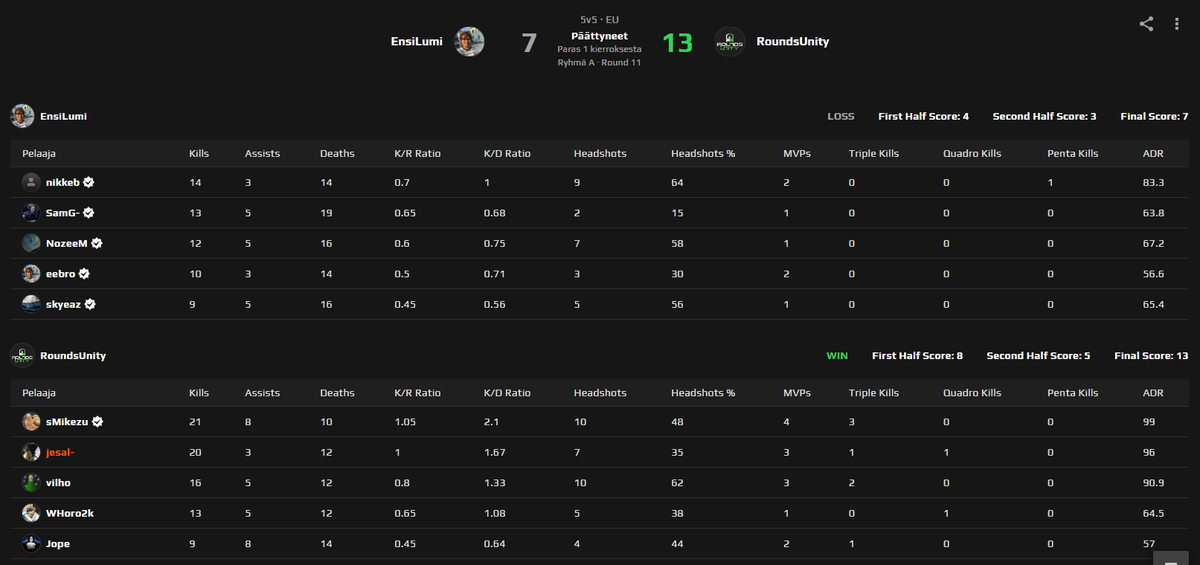The width and height of the screenshot is (1200, 565).
Task: Click the WIN label for RoundsUnity
Action: click(x=837, y=355)
